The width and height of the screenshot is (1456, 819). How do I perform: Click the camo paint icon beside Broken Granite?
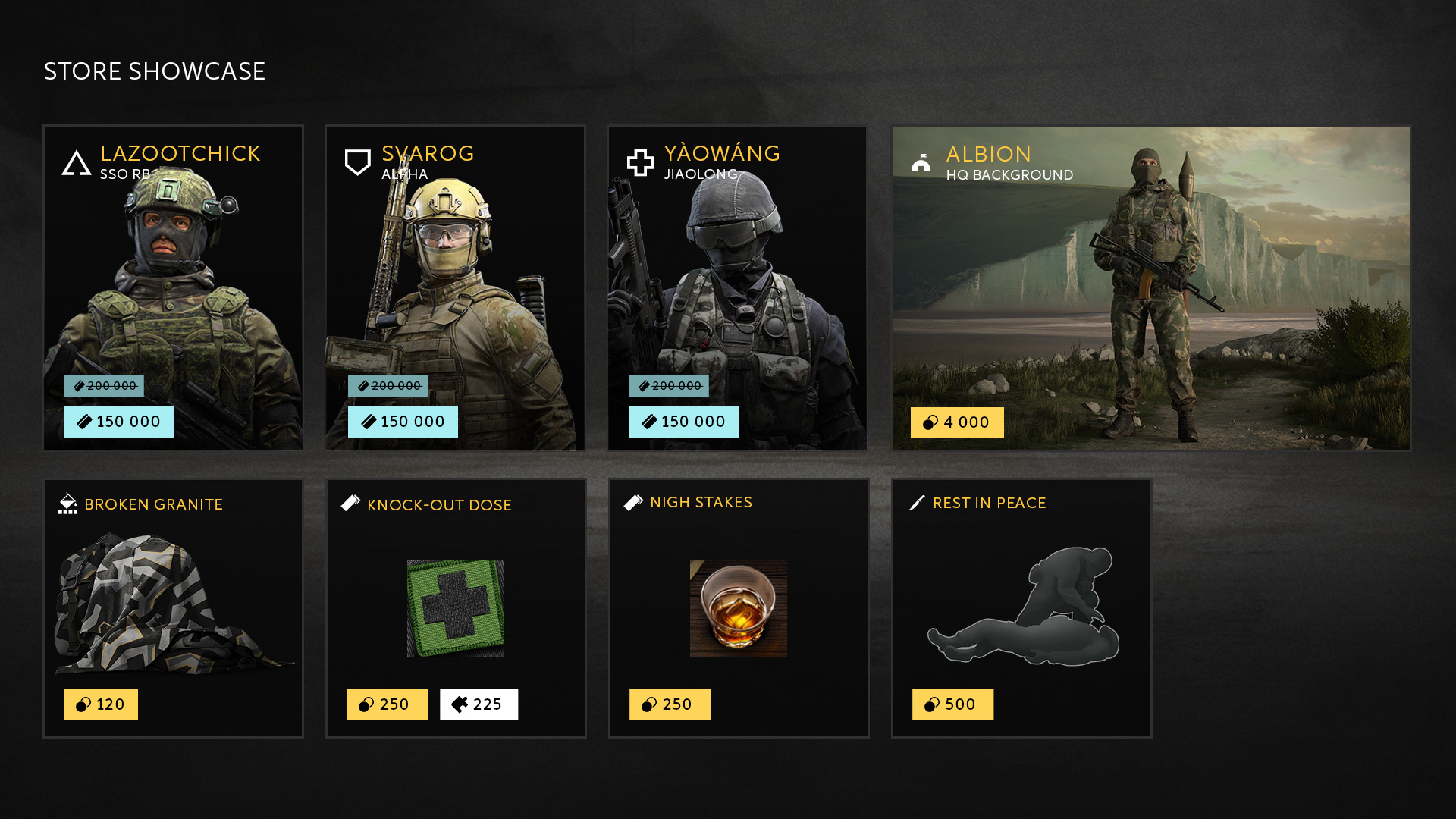click(x=67, y=504)
